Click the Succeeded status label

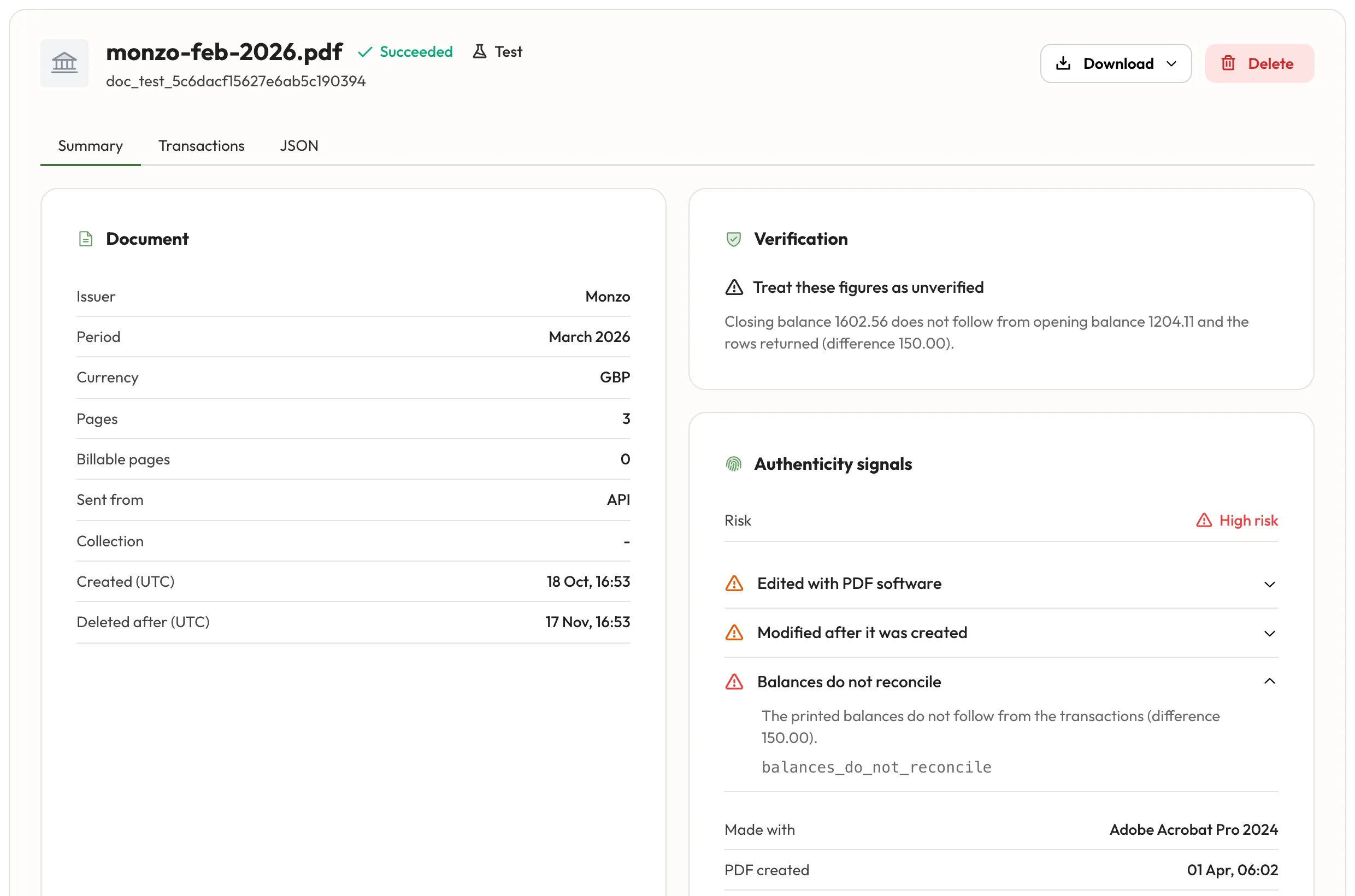pyautogui.click(x=416, y=52)
